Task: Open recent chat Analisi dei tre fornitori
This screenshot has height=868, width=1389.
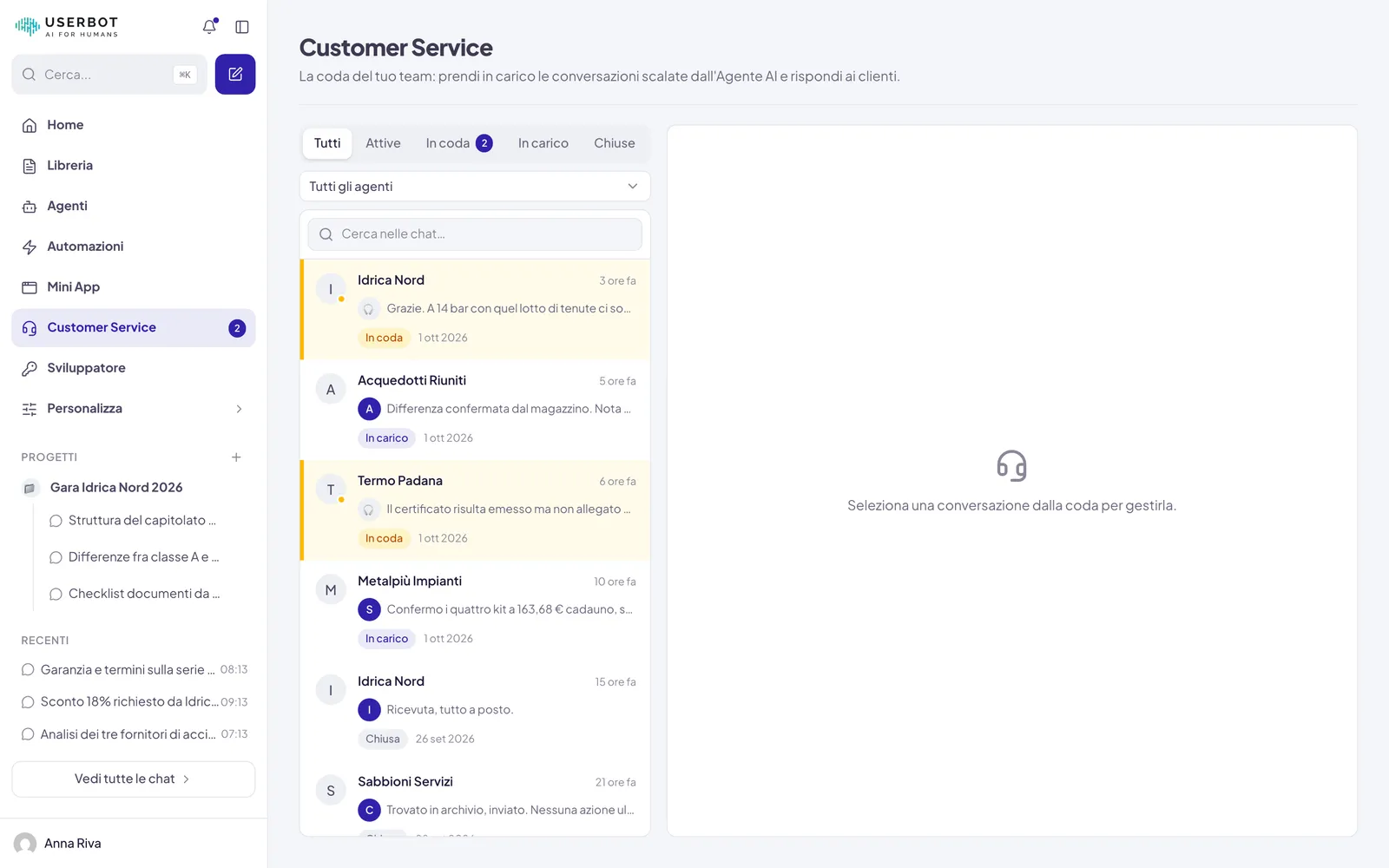Action: point(134,734)
